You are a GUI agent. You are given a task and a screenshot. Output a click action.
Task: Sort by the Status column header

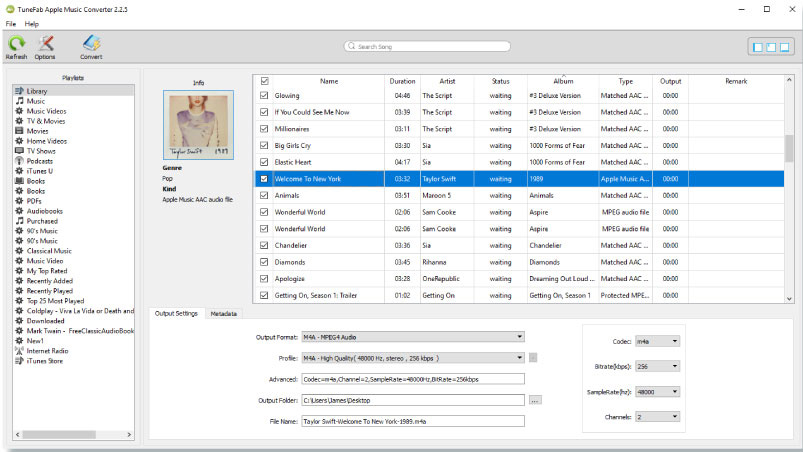500,81
